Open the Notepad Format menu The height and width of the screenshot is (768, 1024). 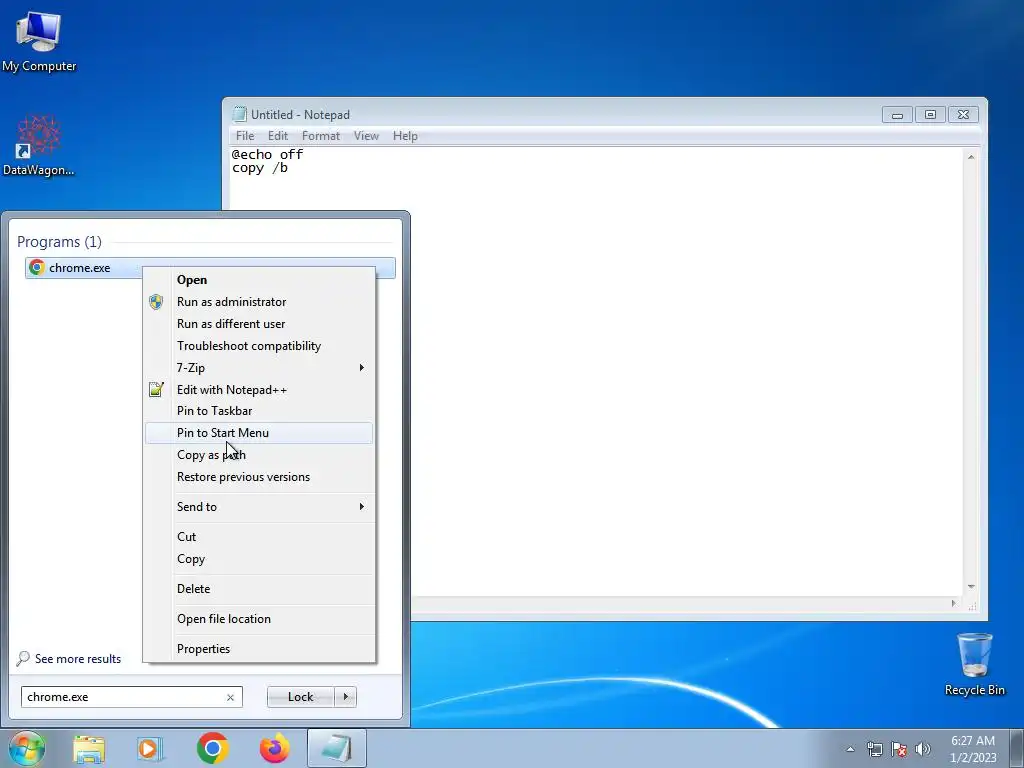321,136
